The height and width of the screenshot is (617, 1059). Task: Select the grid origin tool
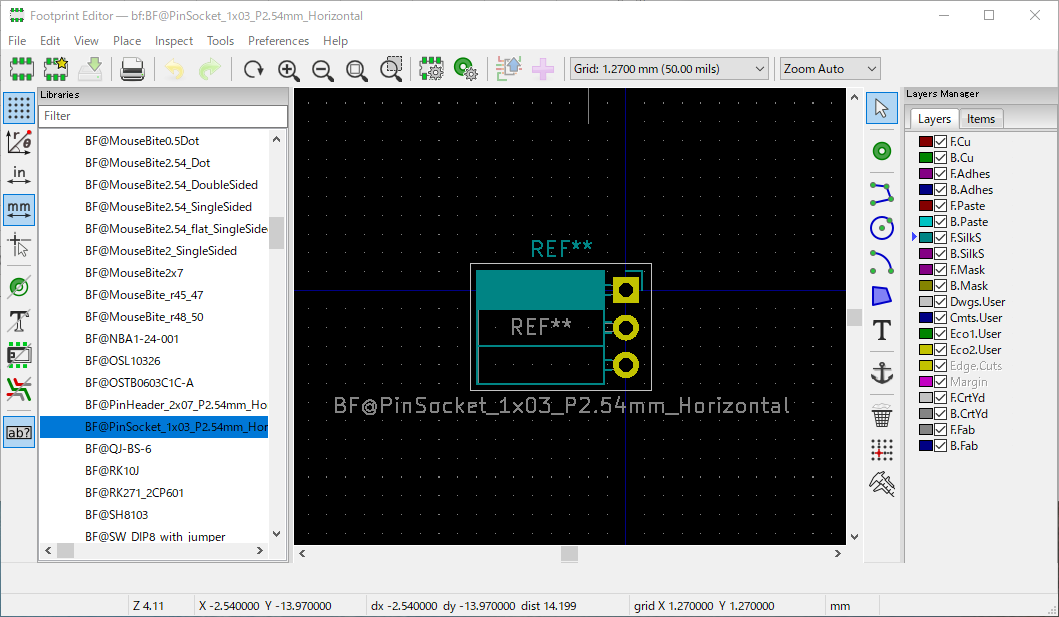click(x=881, y=450)
